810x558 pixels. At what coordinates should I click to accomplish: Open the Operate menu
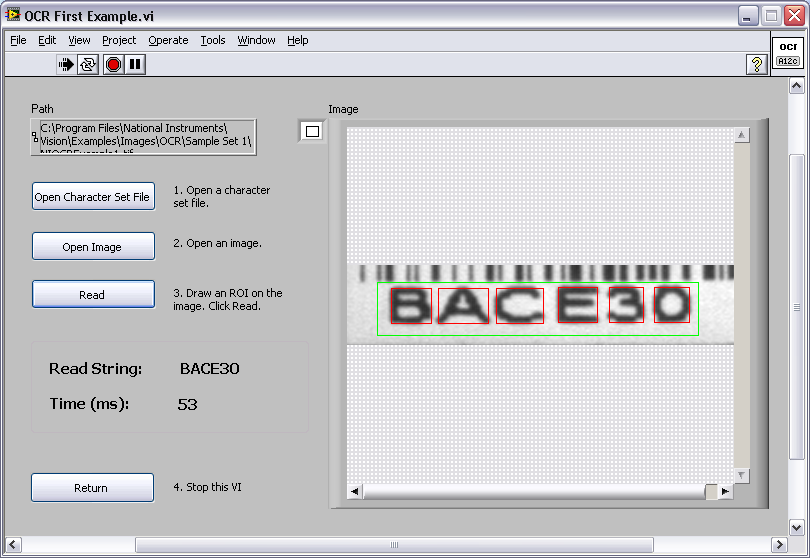coord(168,40)
